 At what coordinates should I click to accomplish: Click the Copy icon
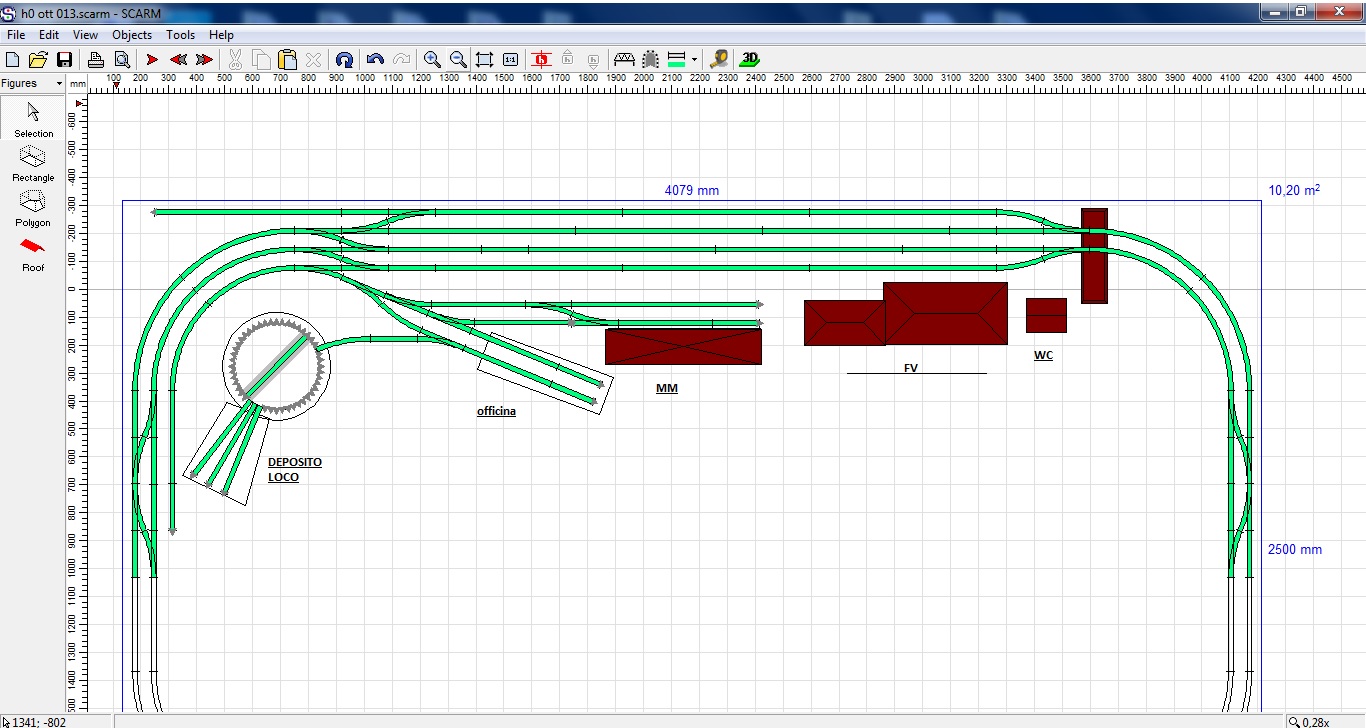tap(261, 59)
